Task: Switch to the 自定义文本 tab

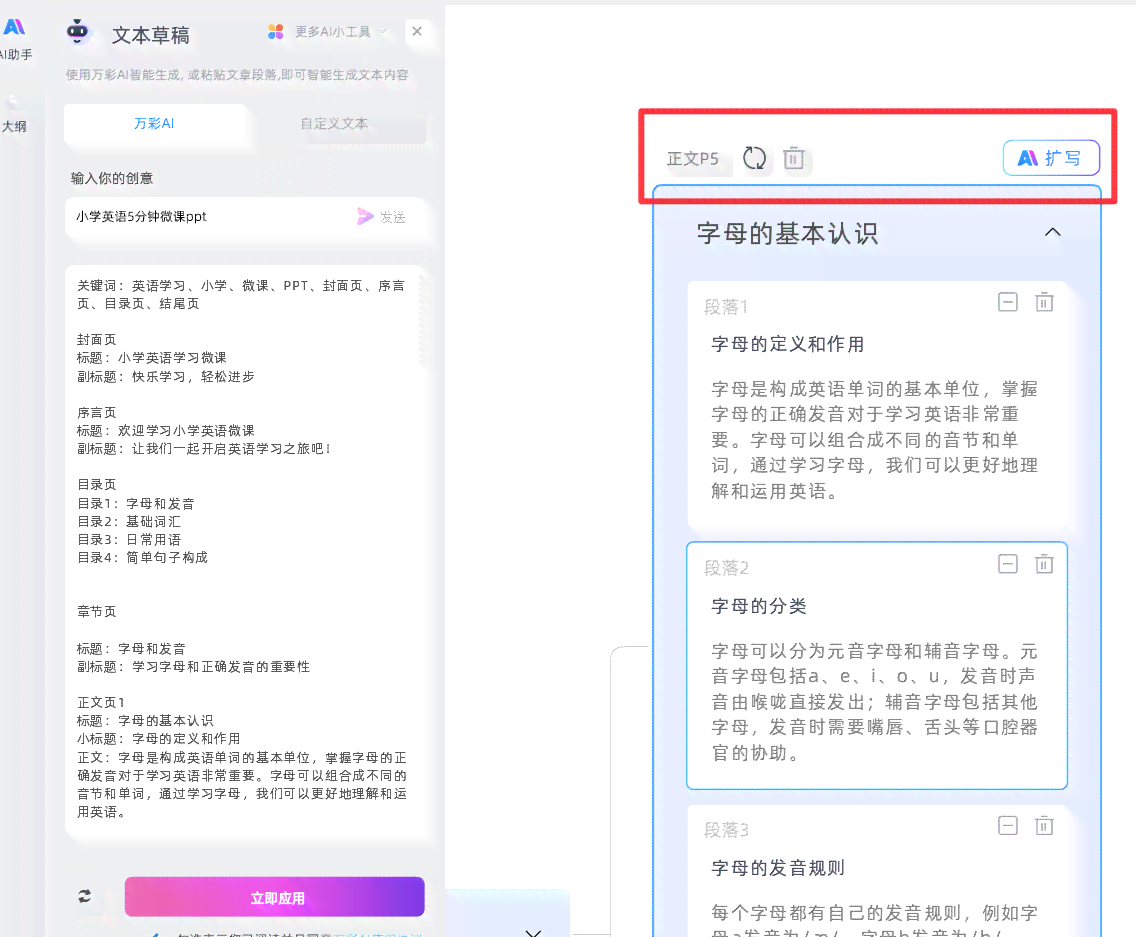Action: tap(334, 123)
